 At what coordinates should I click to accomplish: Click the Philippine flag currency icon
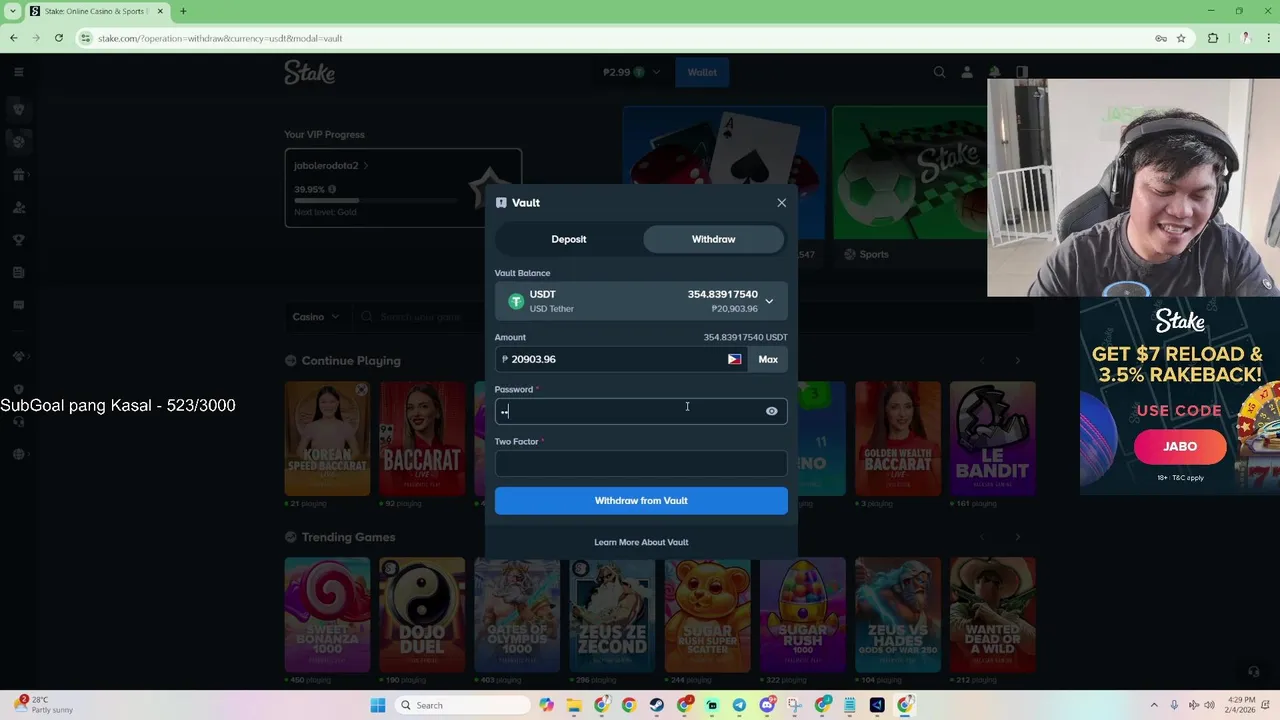(735, 359)
